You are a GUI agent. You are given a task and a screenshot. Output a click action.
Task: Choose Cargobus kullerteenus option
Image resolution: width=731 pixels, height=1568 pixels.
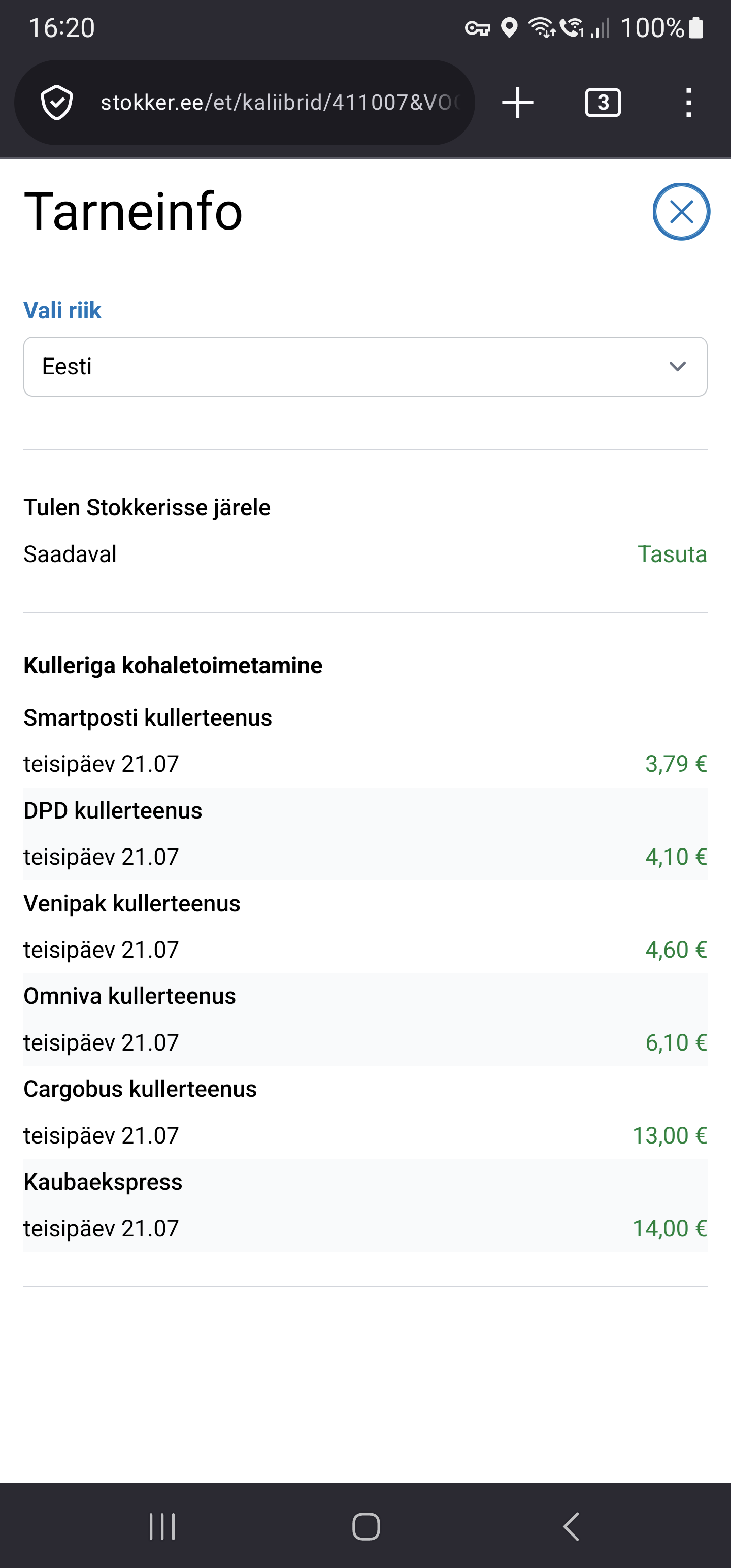coord(365,1112)
